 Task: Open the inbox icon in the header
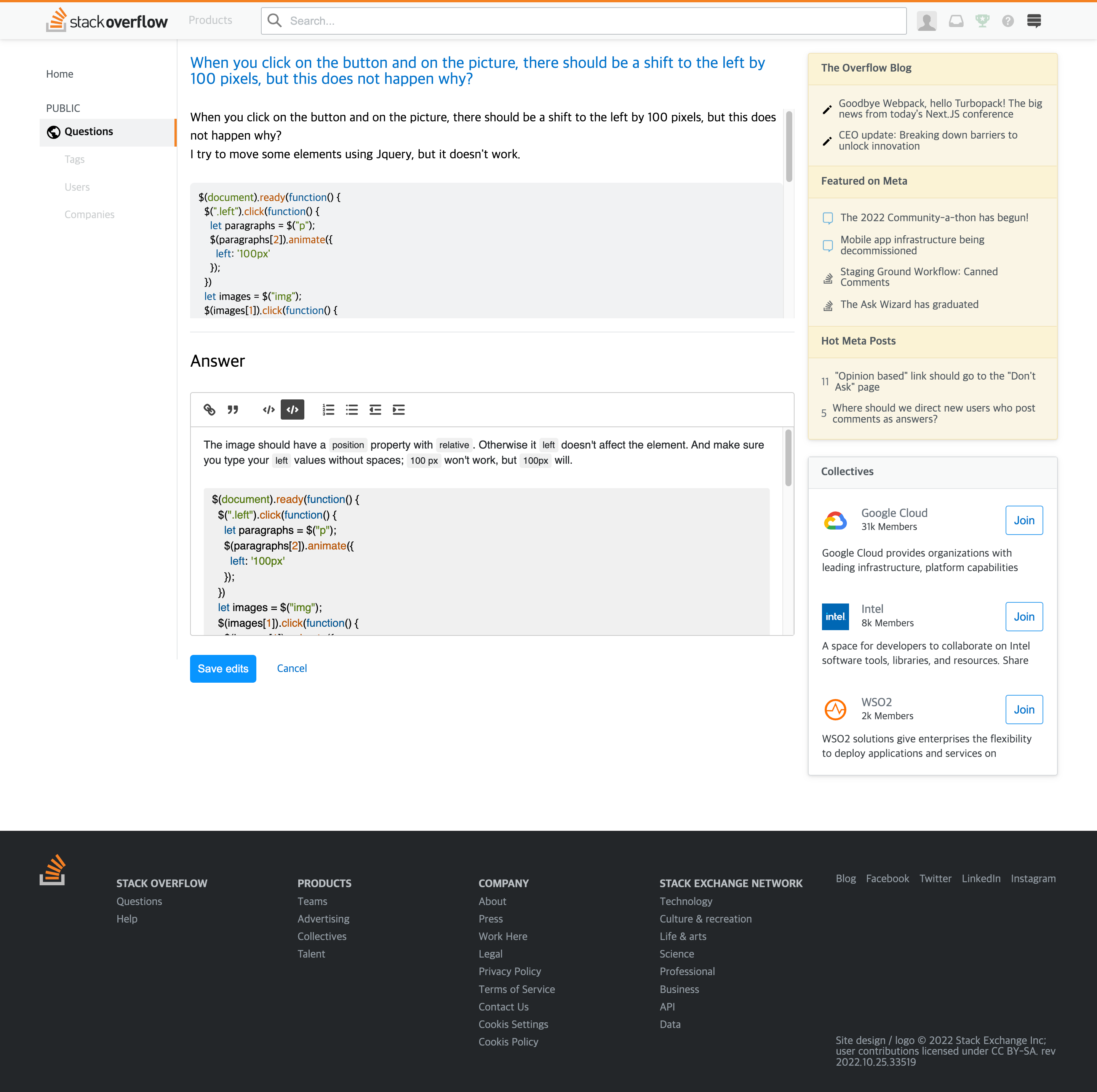tap(956, 21)
